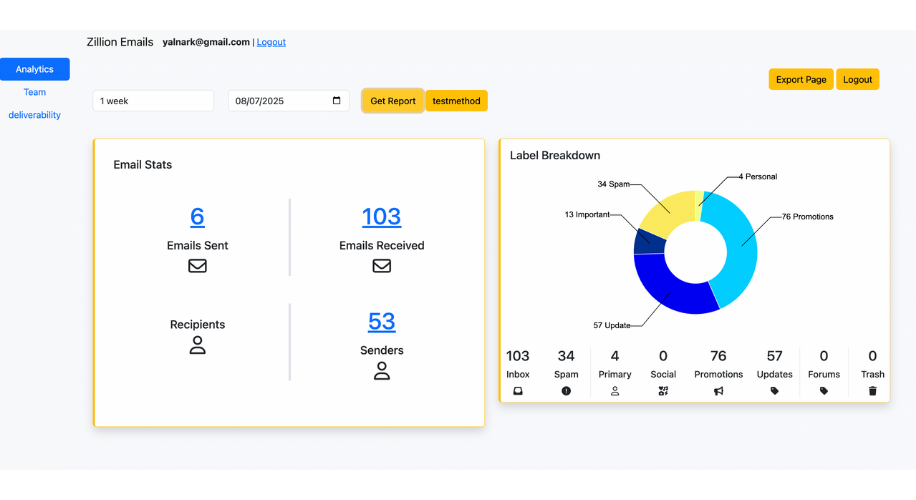Click the Trash bin icon
916x500 pixels.
point(872,391)
